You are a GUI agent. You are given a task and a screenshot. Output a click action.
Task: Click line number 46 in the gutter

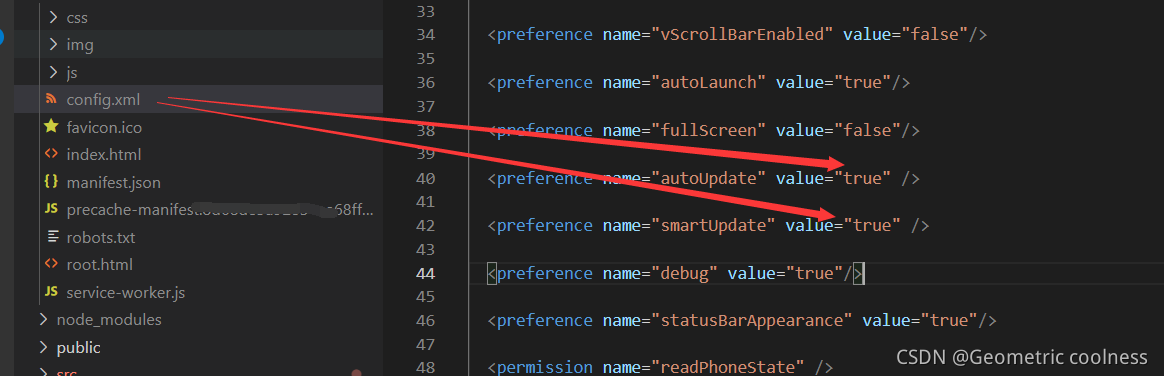424,321
